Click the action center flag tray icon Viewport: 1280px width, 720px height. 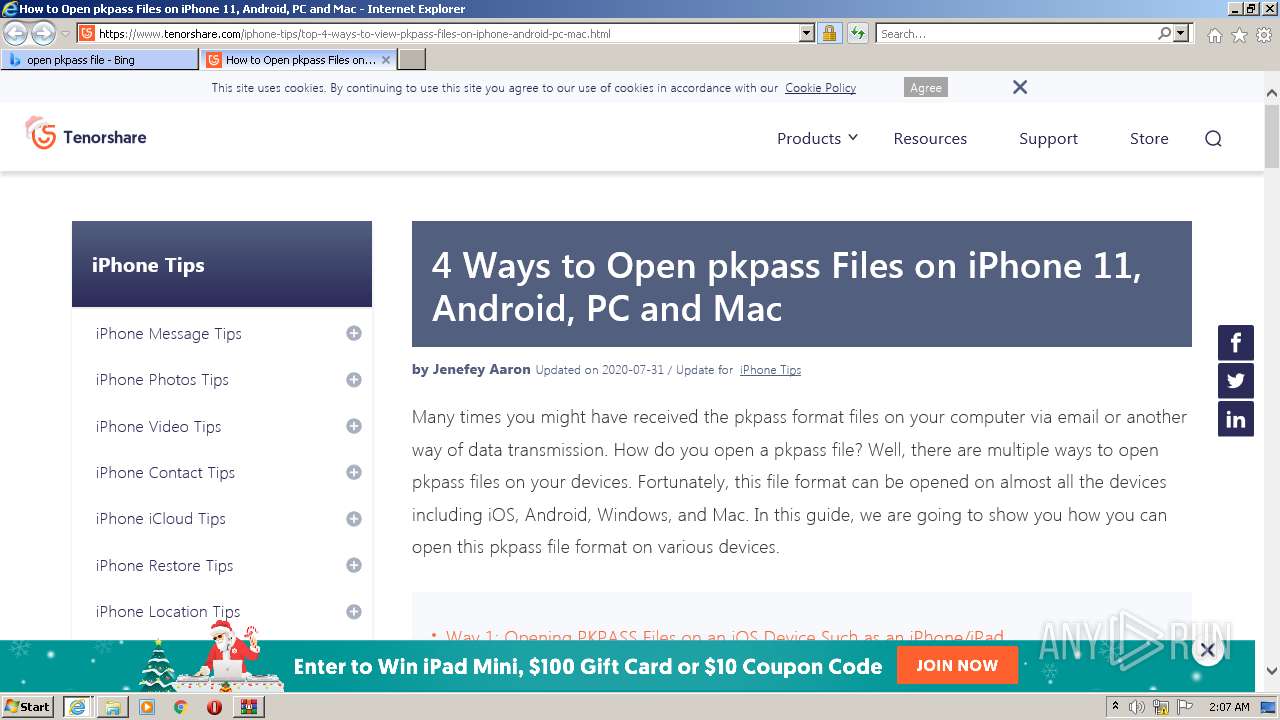(x=1184, y=707)
